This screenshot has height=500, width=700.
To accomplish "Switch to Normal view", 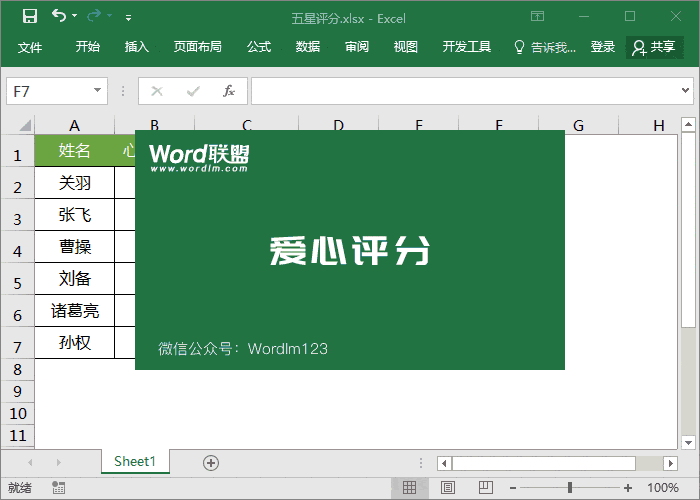I will point(409,488).
